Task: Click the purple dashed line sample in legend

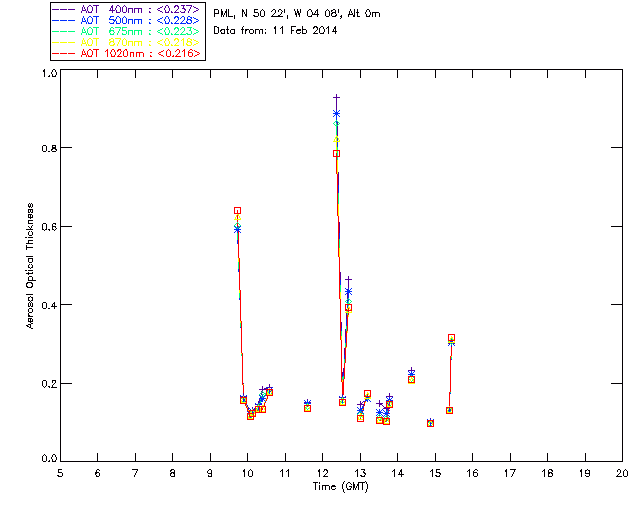Action: pyautogui.click(x=64, y=9)
